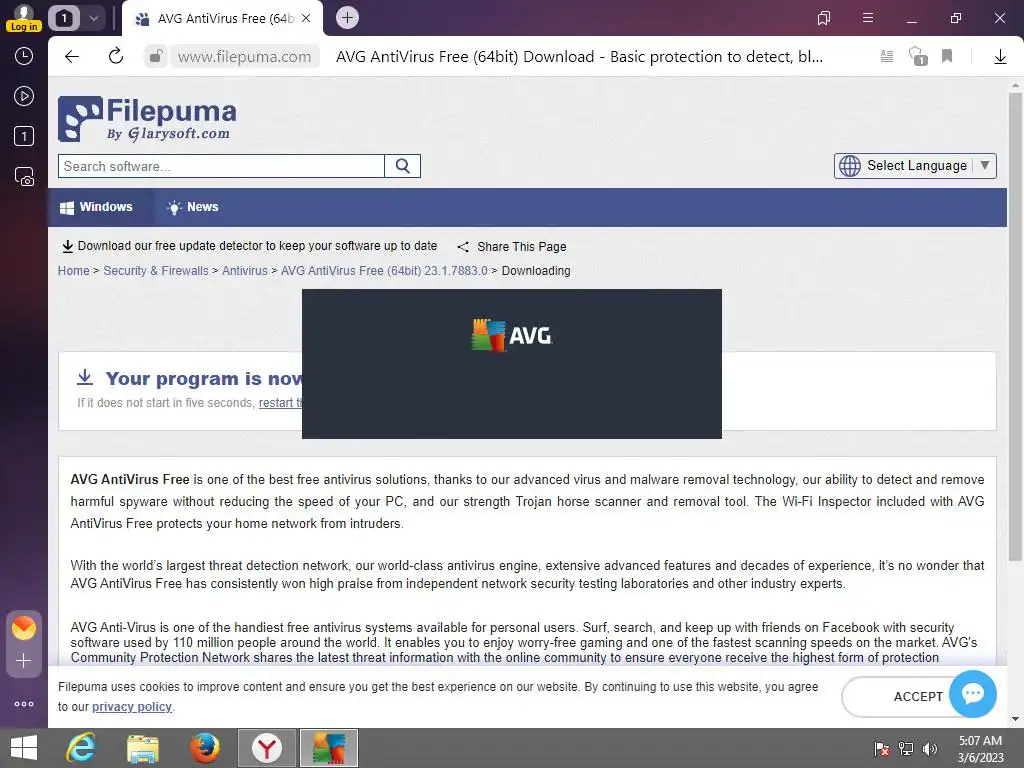Open the Antivirus breadcrumb

(244, 270)
